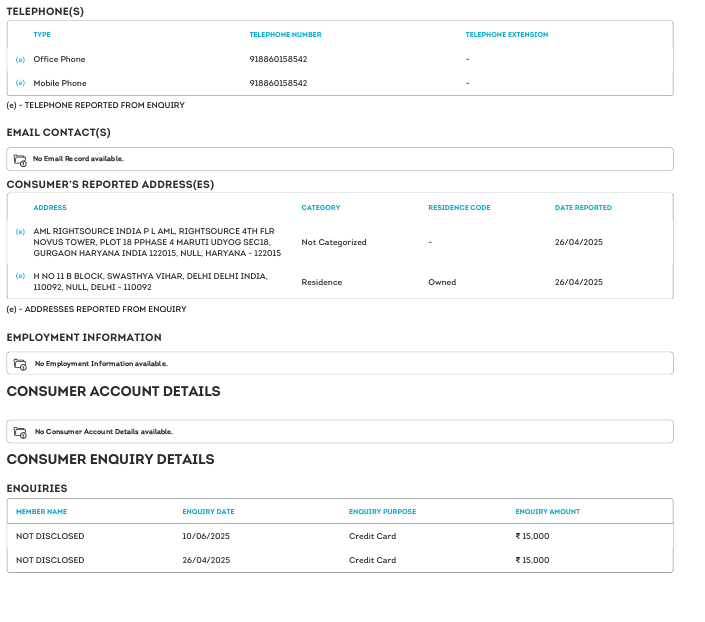
Task: Click the Telephone Extension column header
Action: tap(506, 35)
